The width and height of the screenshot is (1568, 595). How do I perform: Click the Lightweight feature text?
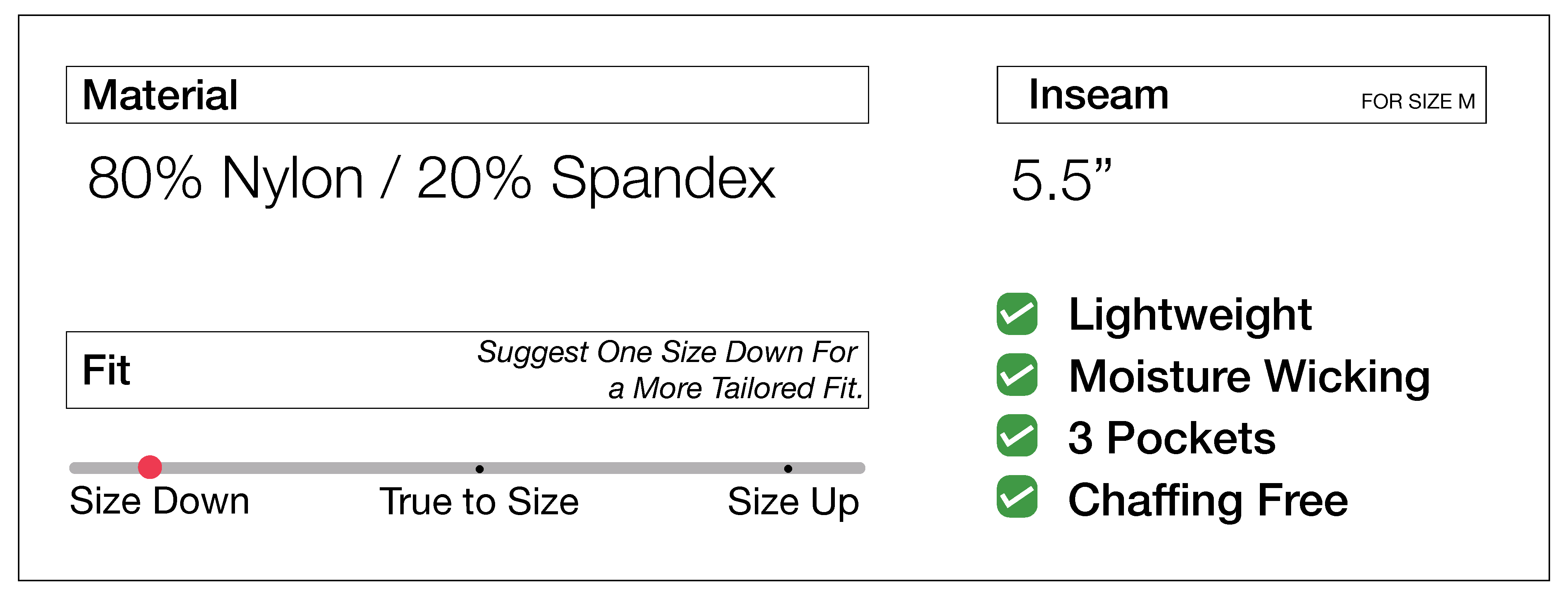pyautogui.click(x=1190, y=314)
